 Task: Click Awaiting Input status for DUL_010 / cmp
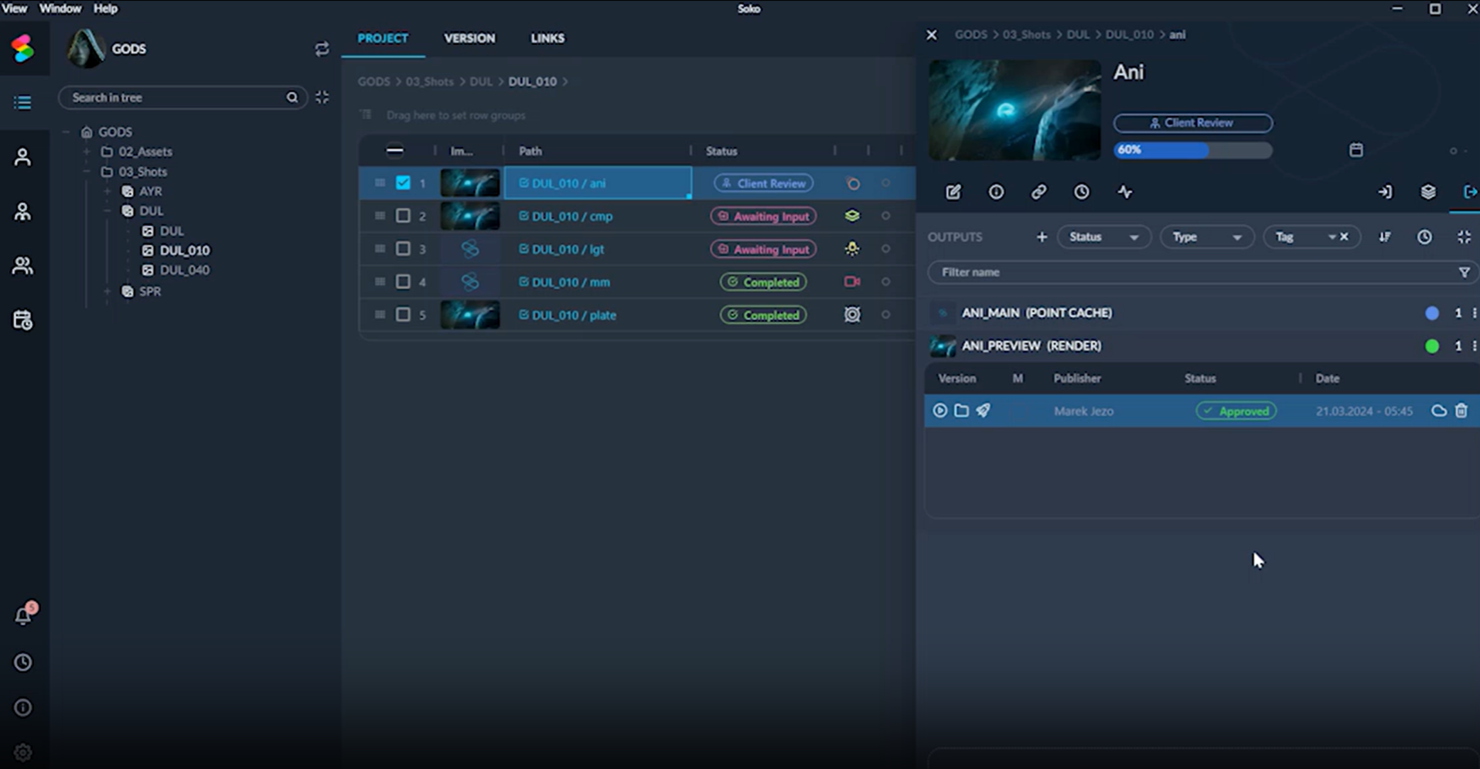[764, 216]
